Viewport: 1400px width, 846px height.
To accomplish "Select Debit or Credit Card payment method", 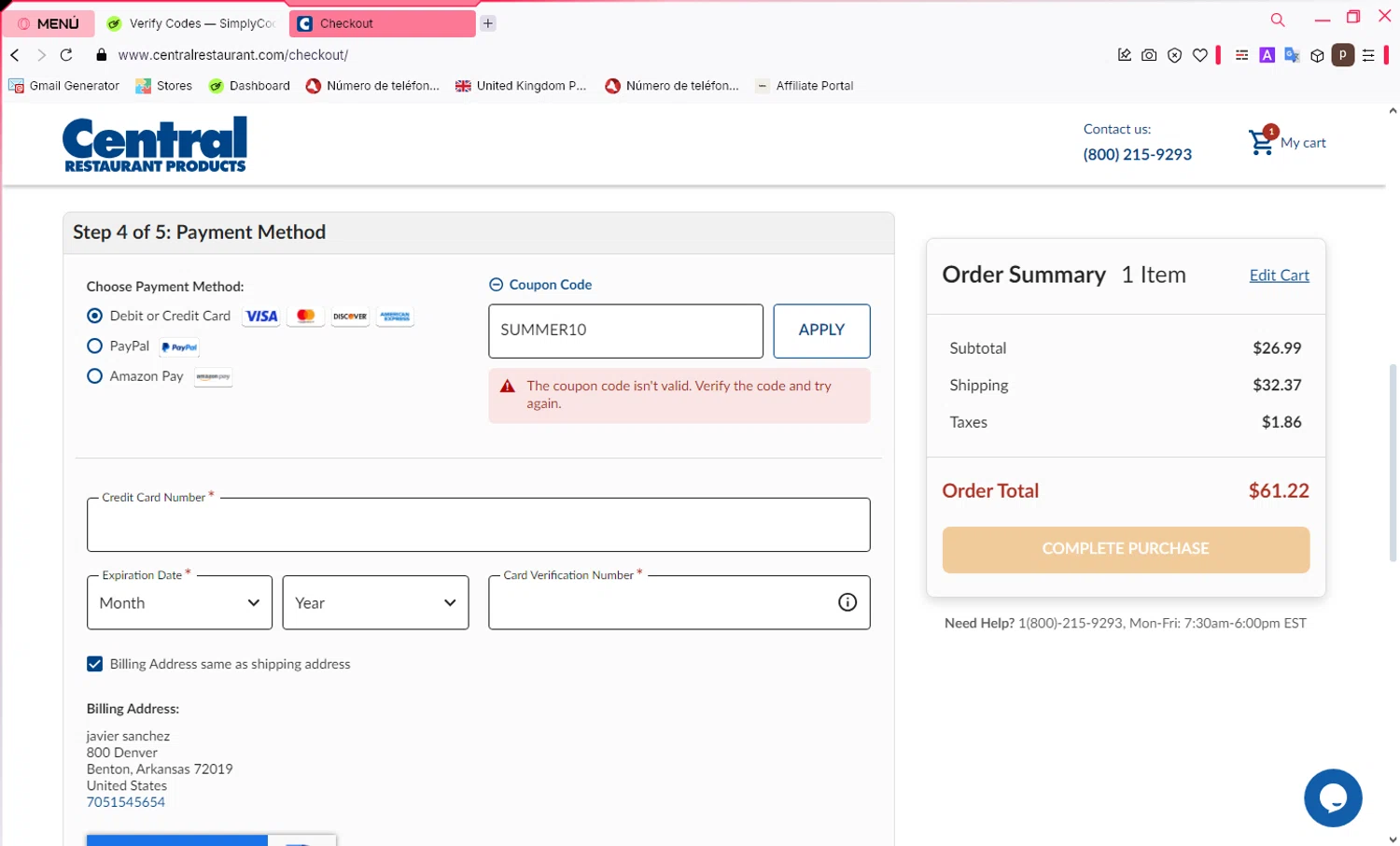I will (94, 316).
